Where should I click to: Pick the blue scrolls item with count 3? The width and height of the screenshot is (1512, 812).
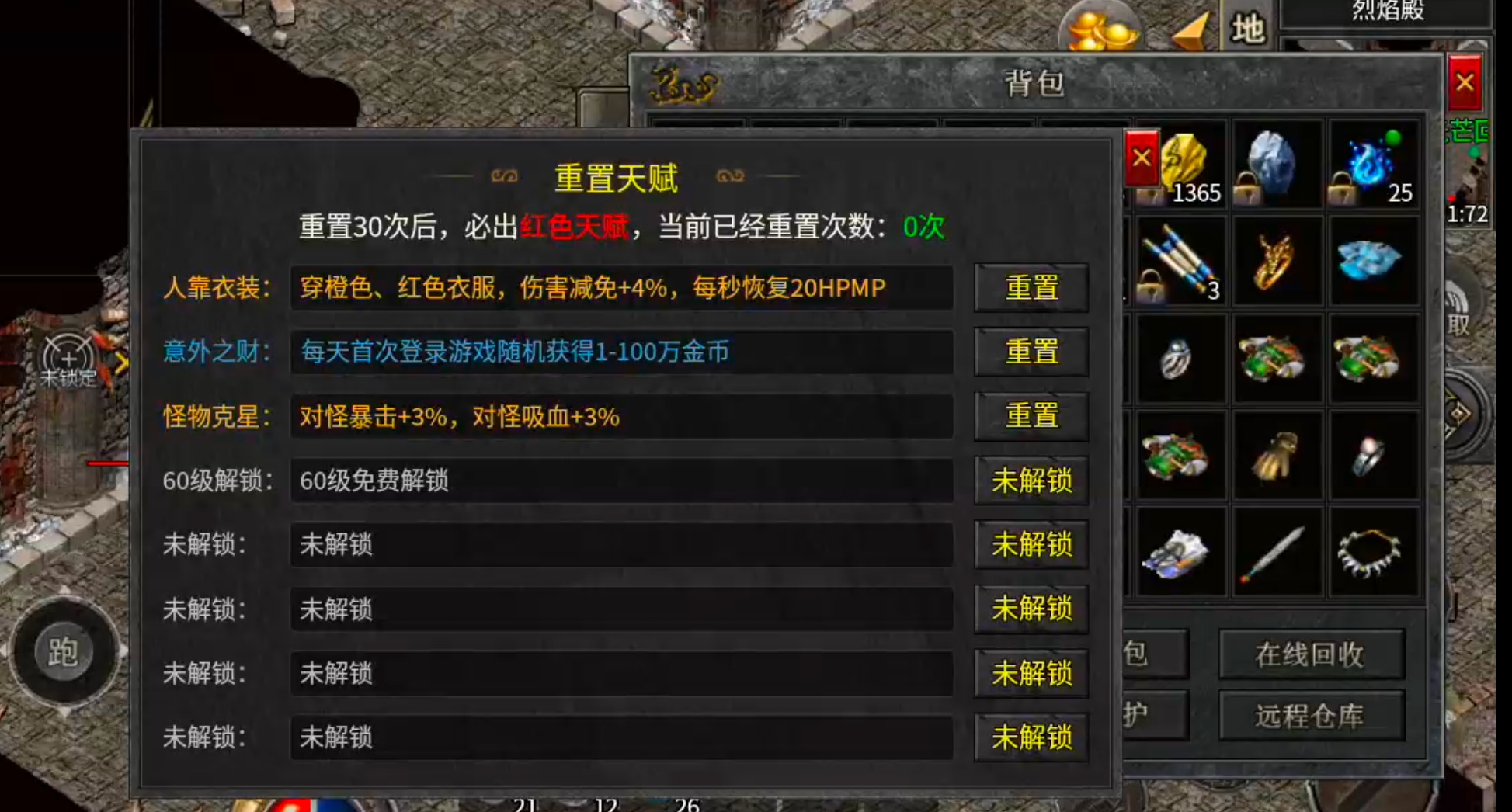point(1180,262)
